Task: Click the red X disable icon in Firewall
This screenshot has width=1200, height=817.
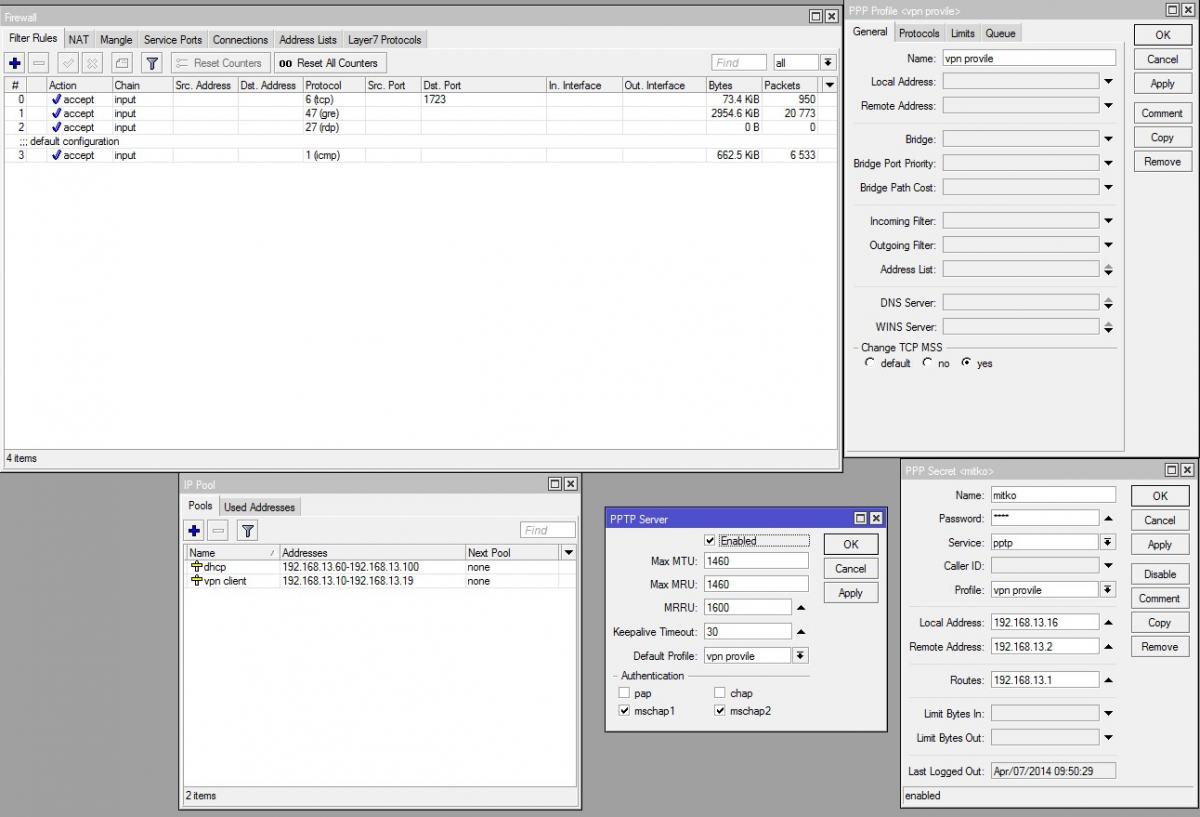Action: (92, 63)
